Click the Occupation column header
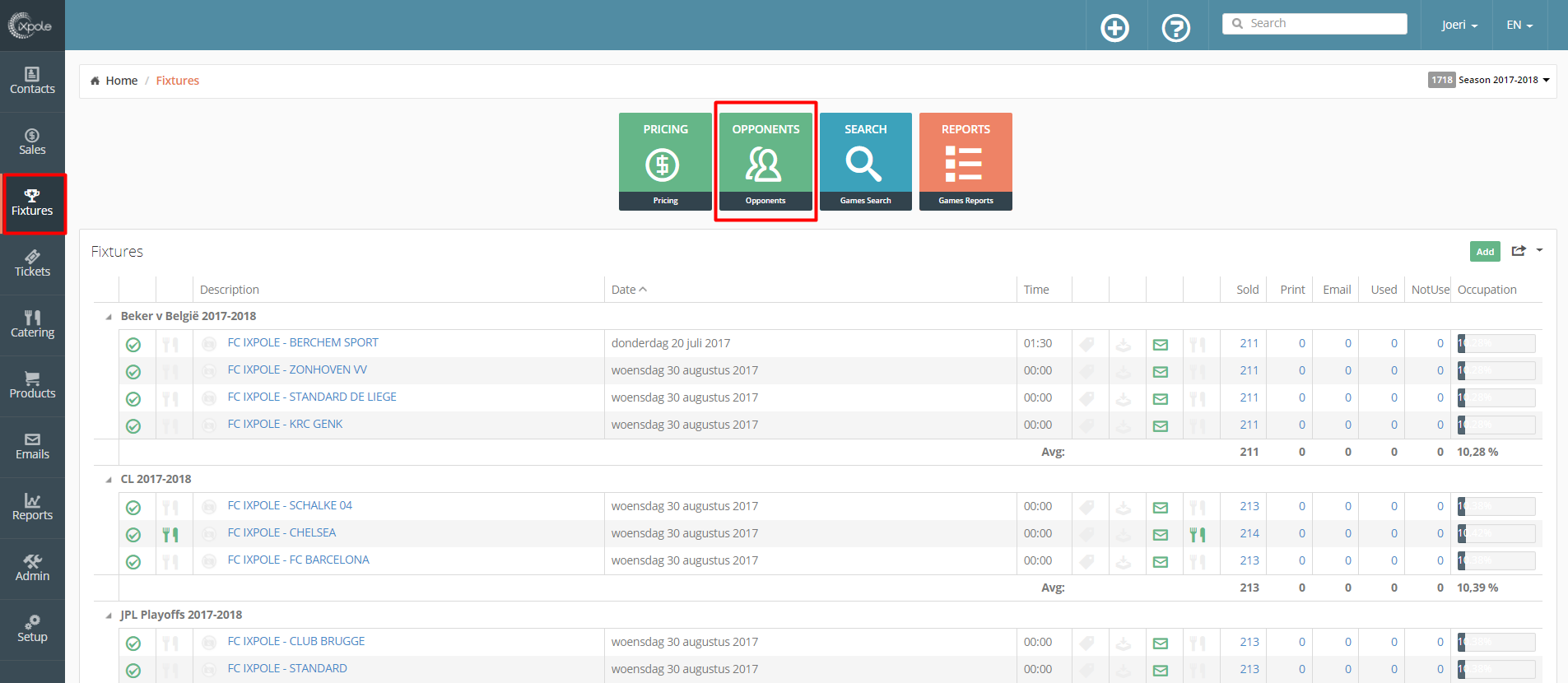 coord(1487,290)
